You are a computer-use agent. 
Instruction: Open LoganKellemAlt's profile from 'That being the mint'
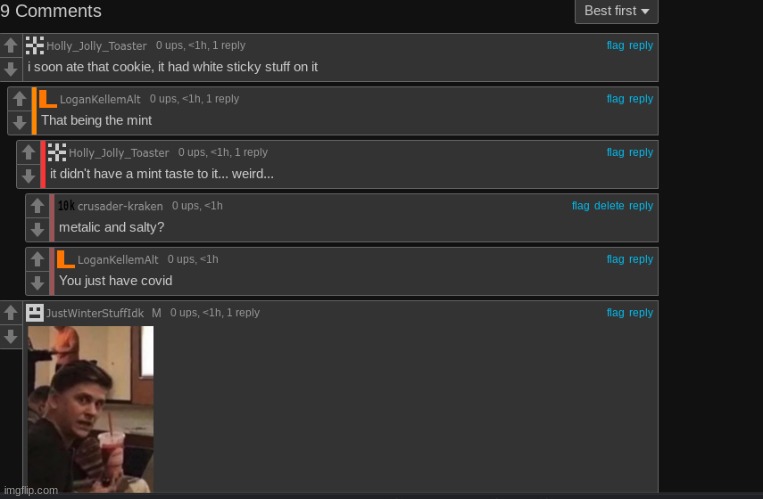point(100,99)
